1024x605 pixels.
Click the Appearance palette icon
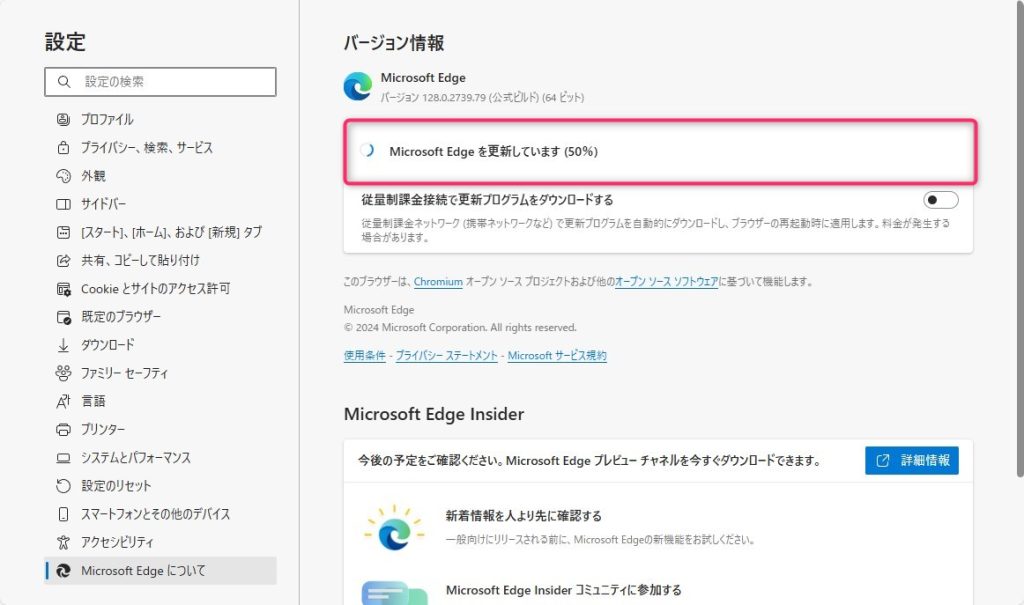[63, 176]
